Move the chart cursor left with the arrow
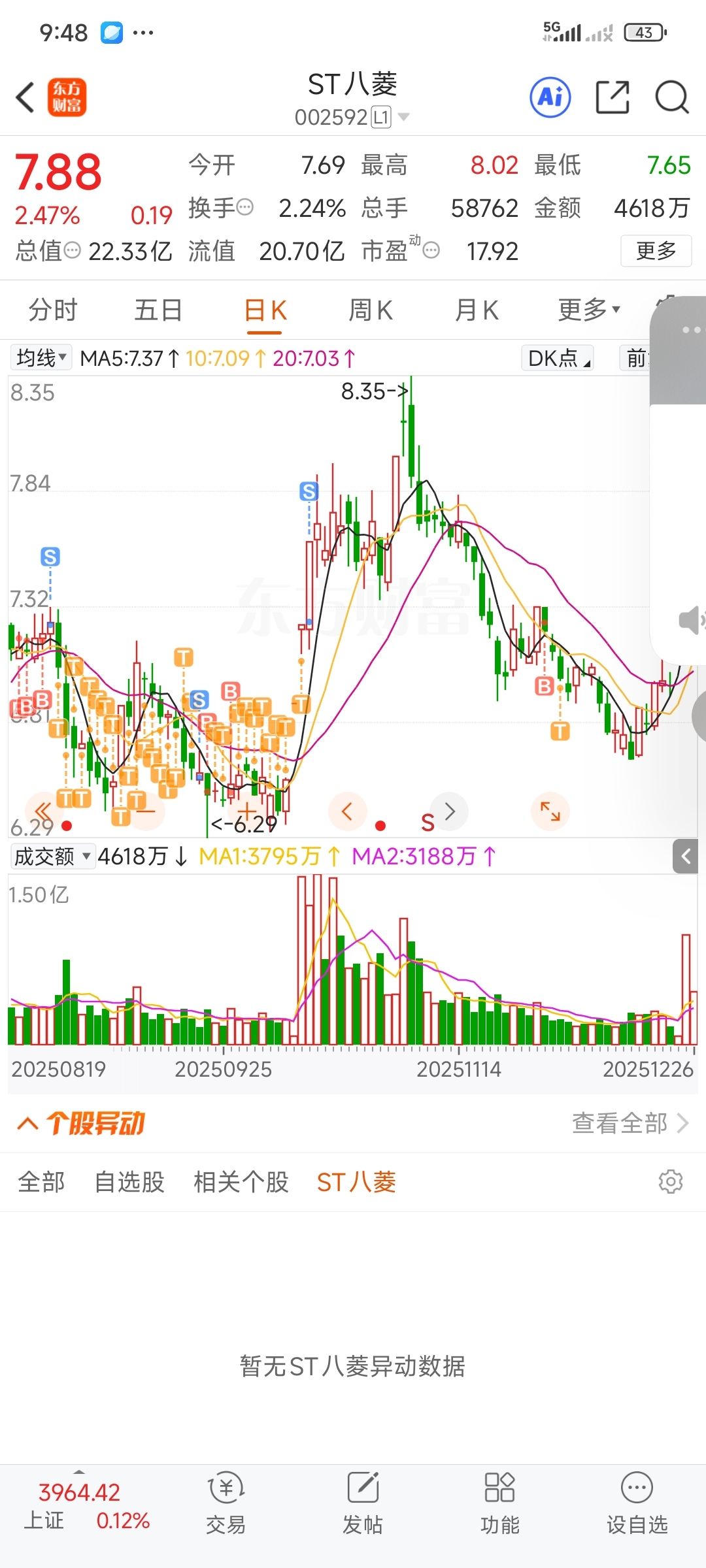 click(x=347, y=811)
